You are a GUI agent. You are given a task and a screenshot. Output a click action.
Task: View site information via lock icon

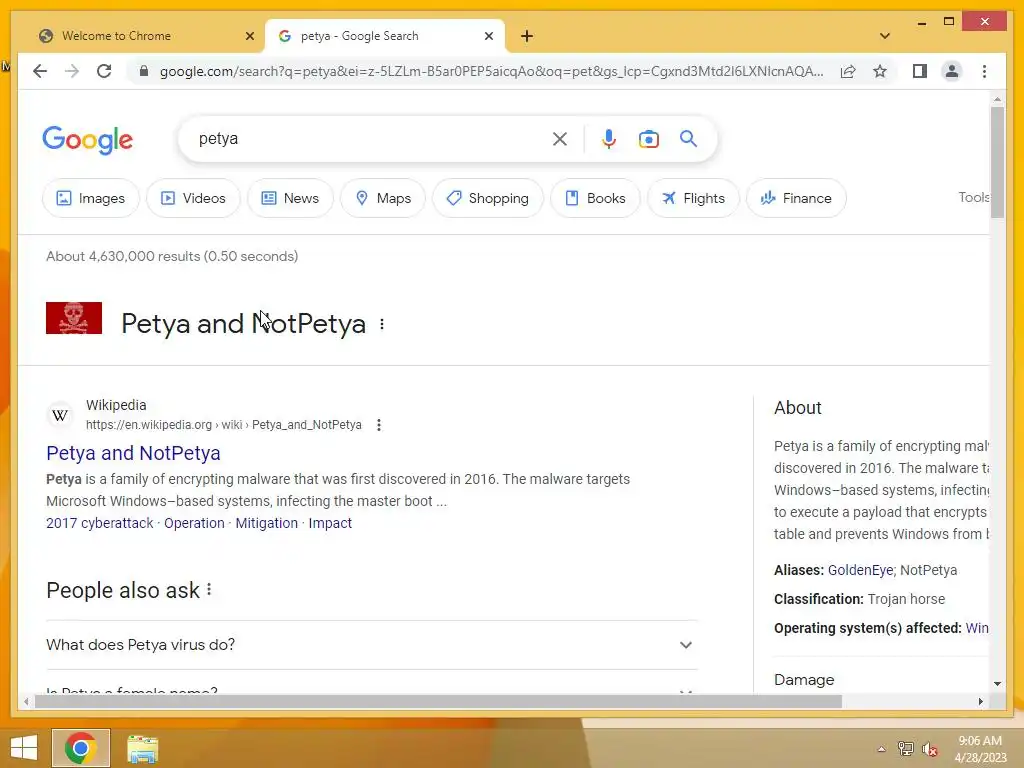pyautogui.click(x=144, y=71)
